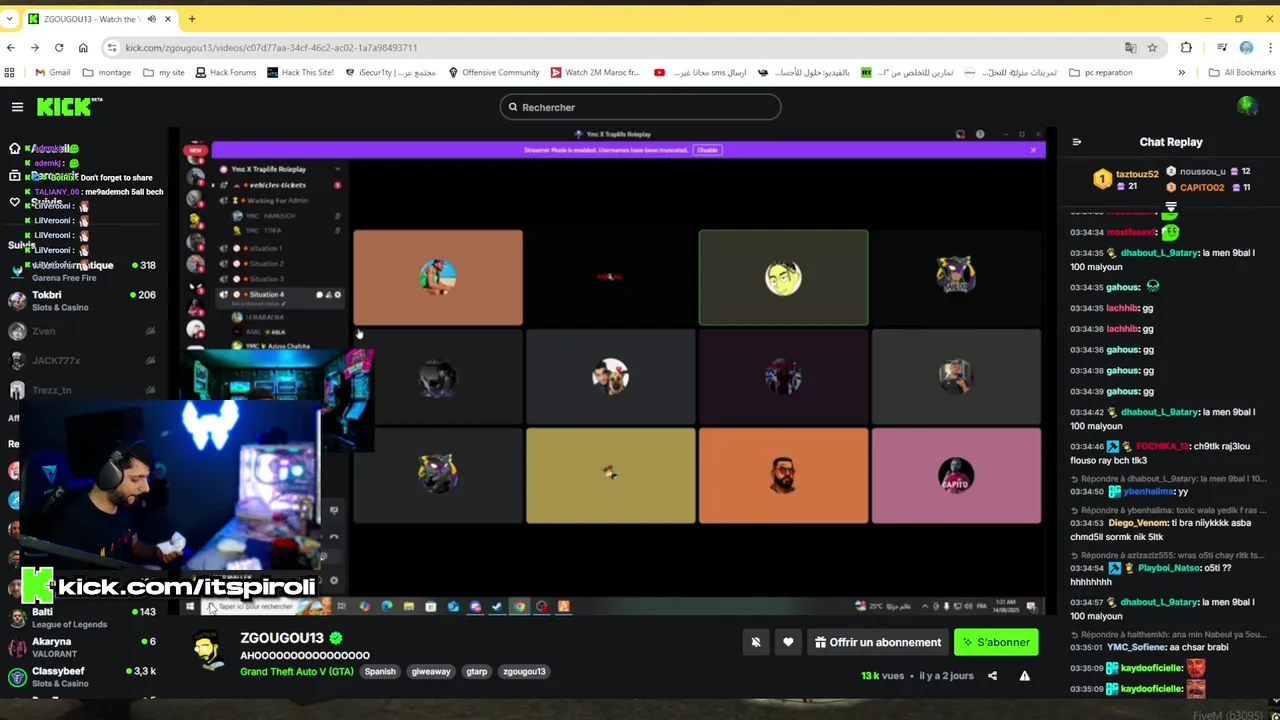
Task: Click the Rechercher search field
Action: (640, 107)
